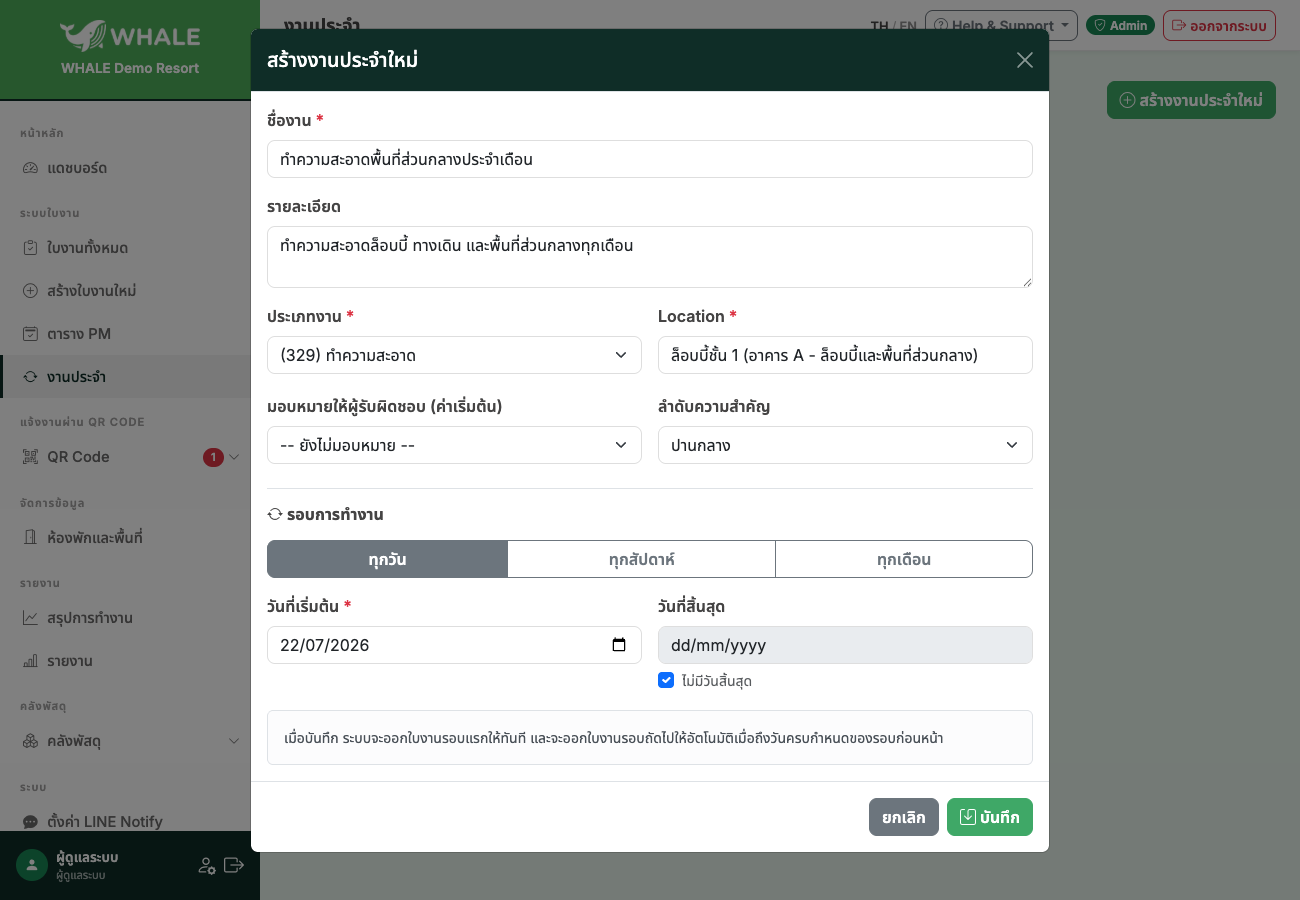Click the ชื่องาน text input field
The width and height of the screenshot is (1300, 900).
650,159
